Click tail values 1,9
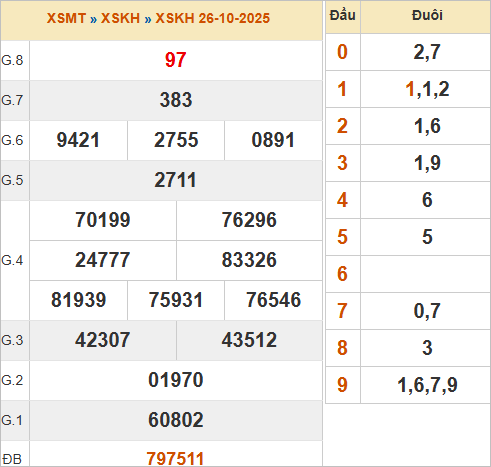Screen dimensions: 491x467 [x=427, y=163]
